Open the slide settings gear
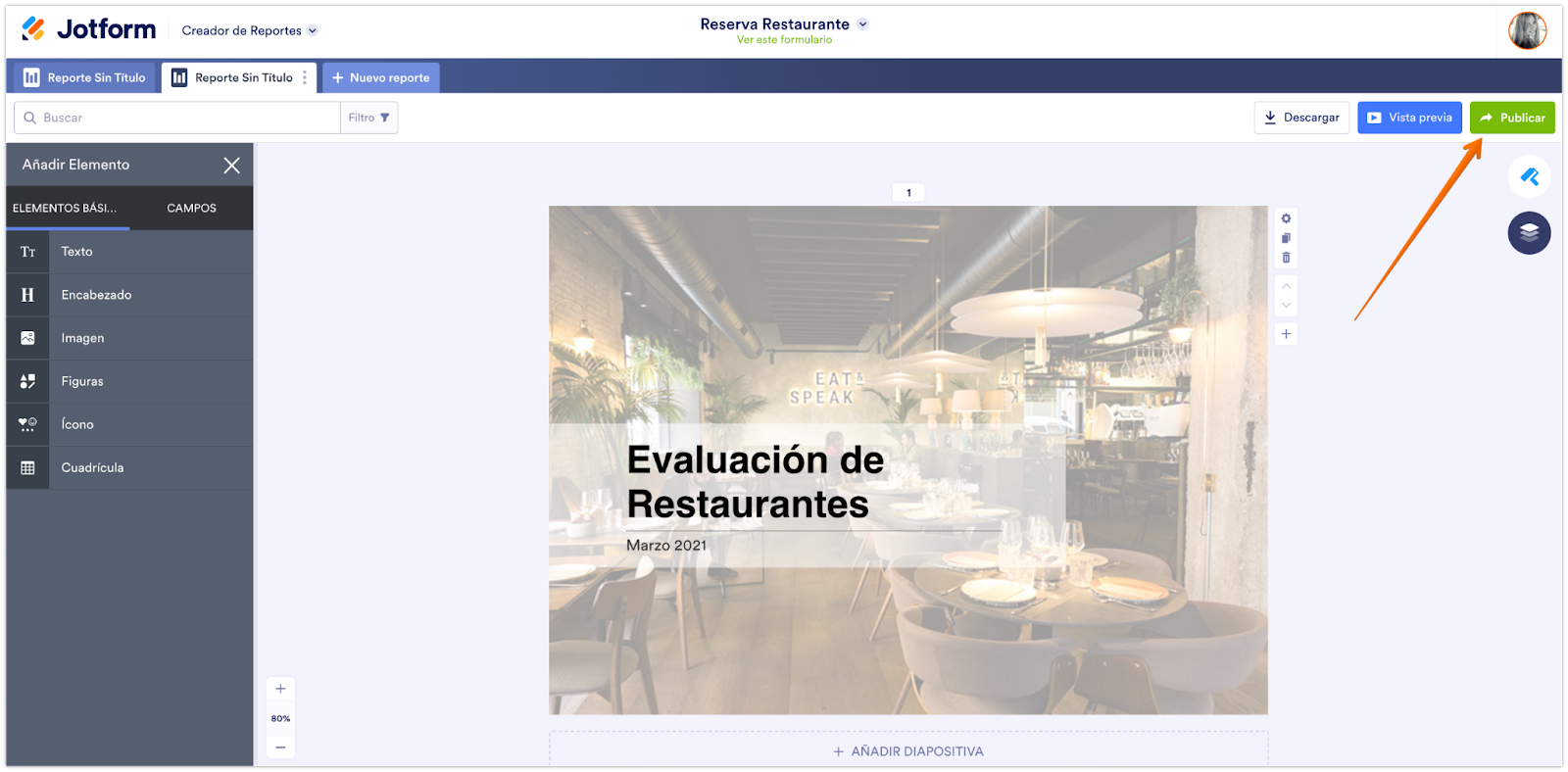 coord(1286,218)
